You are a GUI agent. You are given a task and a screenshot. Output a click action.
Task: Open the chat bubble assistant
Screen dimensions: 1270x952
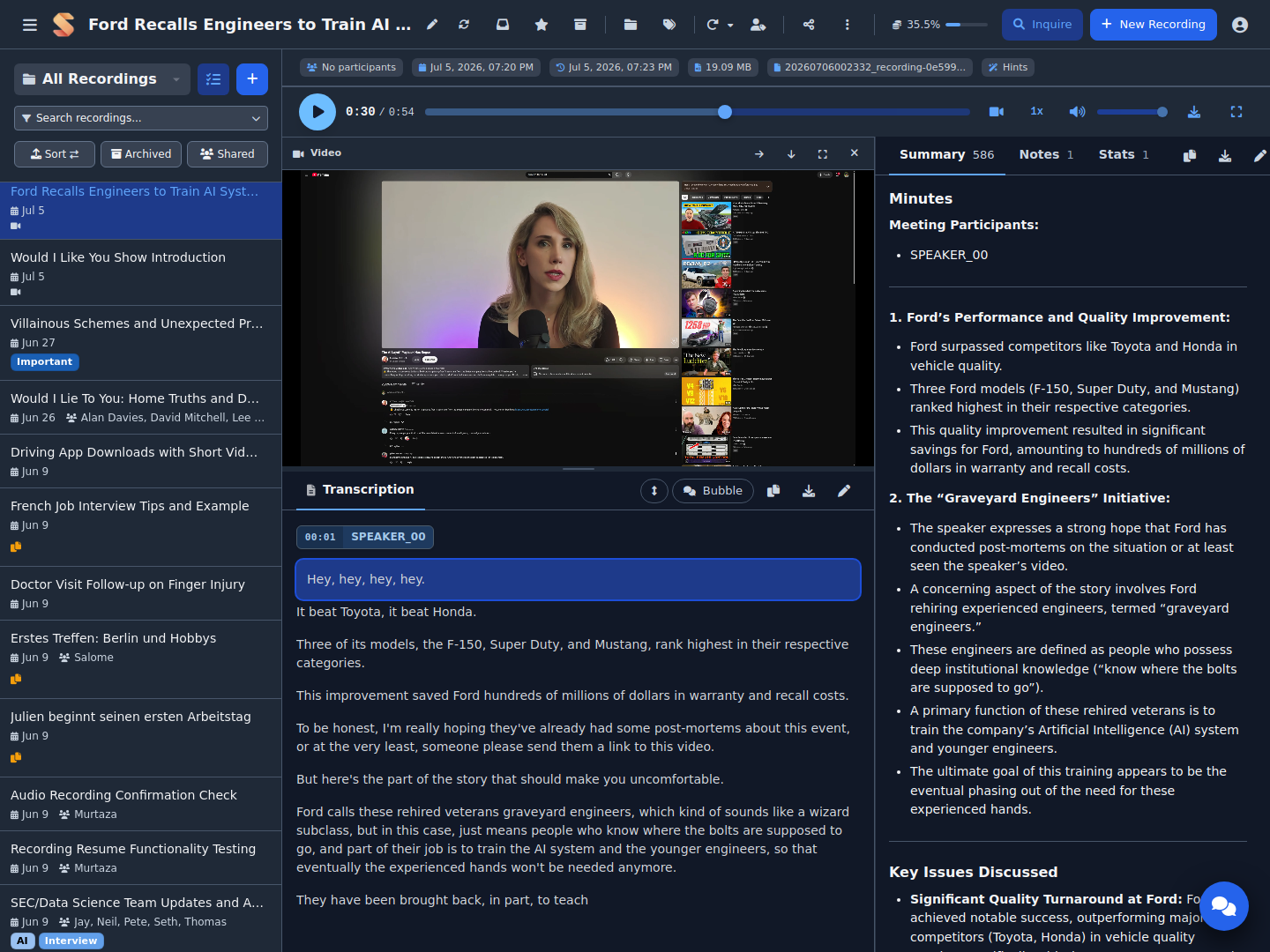(x=1224, y=906)
